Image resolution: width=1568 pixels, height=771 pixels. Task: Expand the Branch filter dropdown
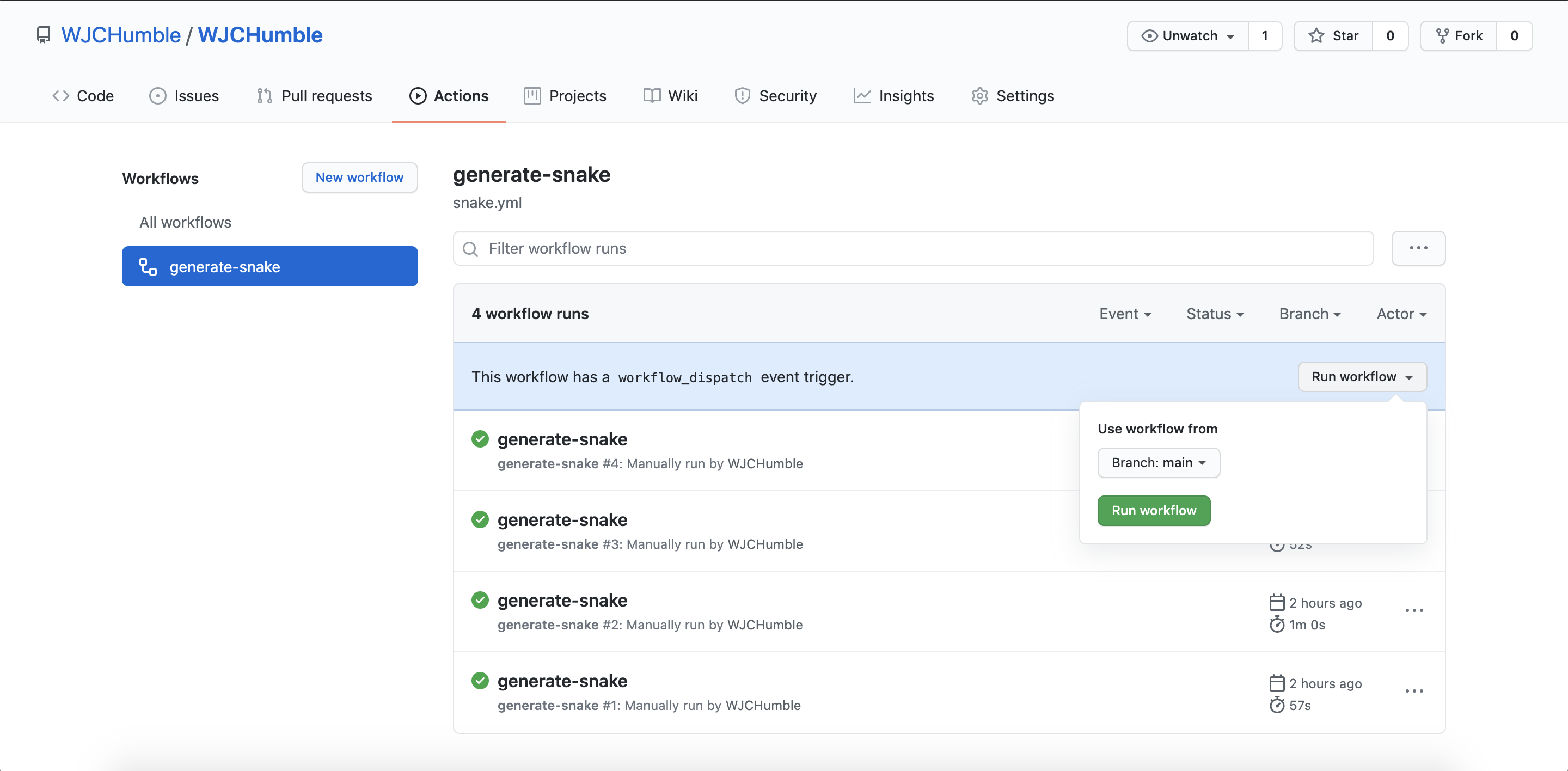click(x=1310, y=314)
